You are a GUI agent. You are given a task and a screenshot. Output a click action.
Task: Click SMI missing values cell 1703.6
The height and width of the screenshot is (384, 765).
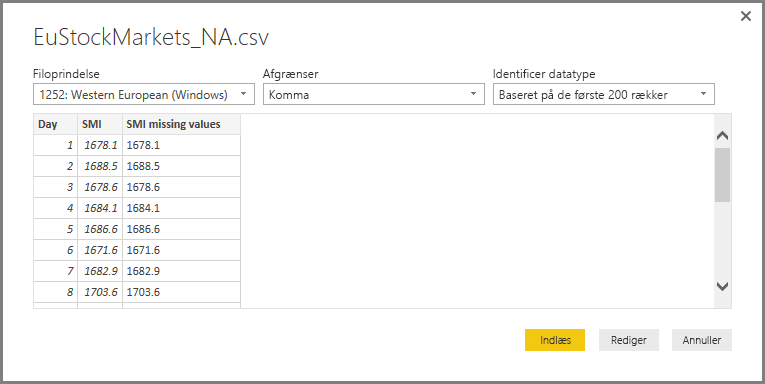pos(181,292)
